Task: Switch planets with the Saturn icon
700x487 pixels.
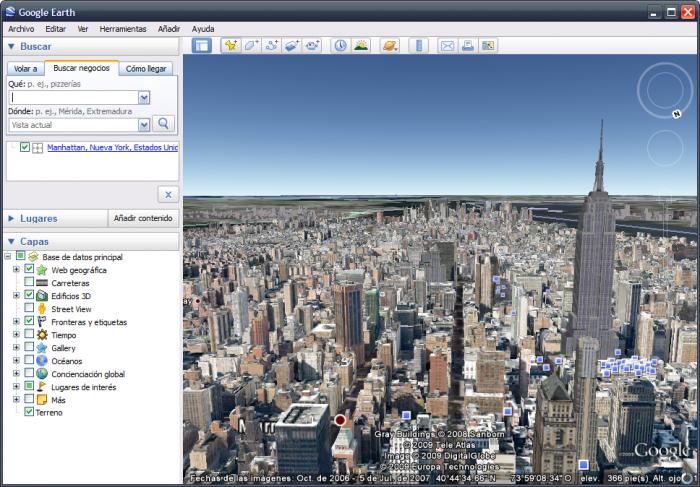Action: [390, 46]
